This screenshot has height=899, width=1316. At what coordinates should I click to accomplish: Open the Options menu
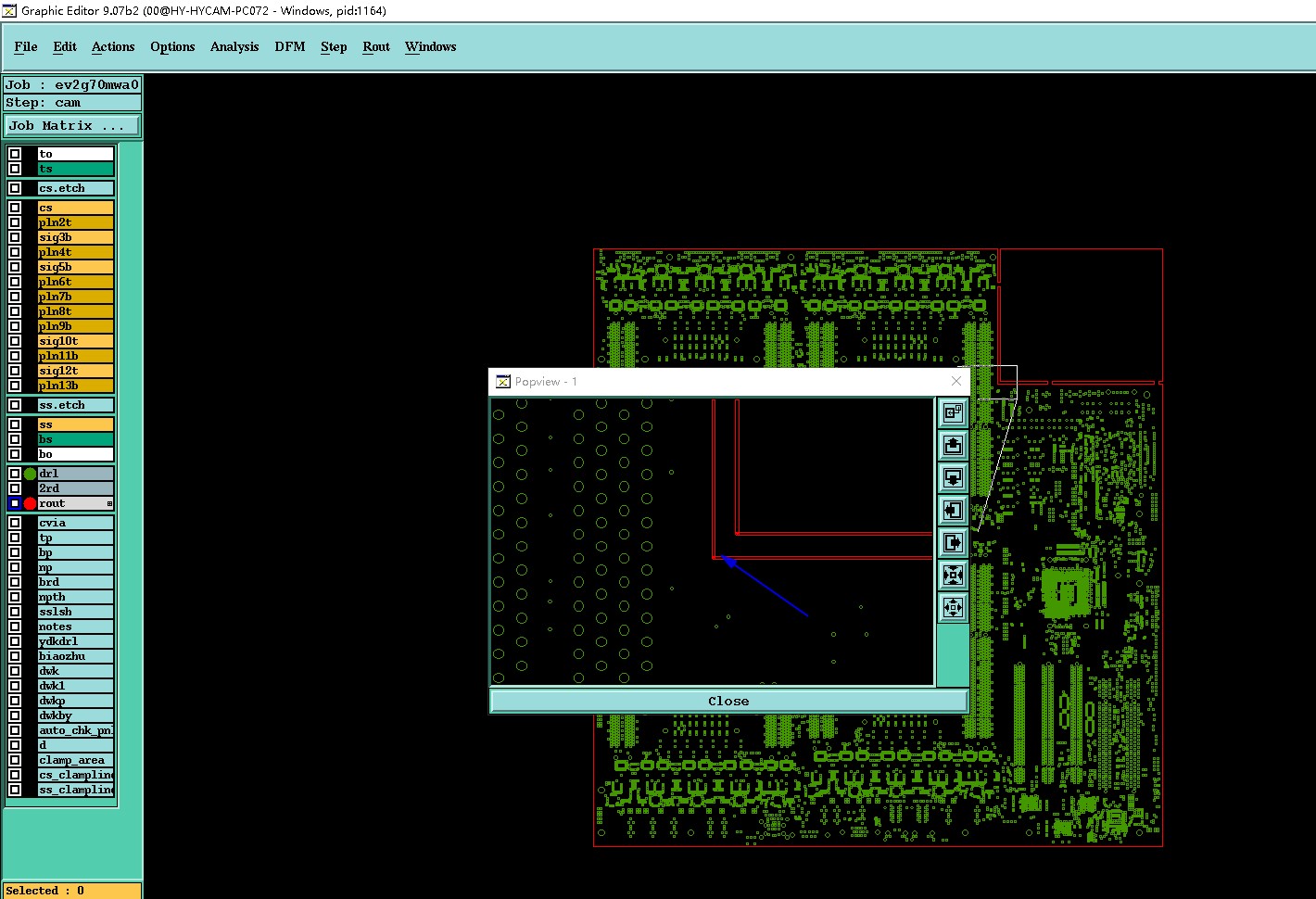(172, 46)
